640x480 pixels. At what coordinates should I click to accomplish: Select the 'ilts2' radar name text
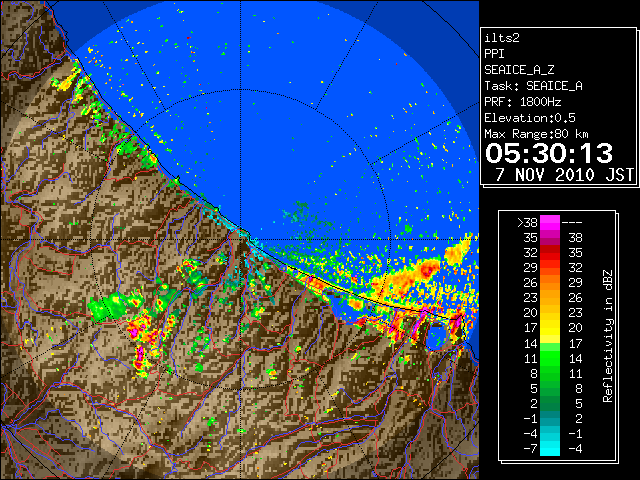click(x=502, y=38)
